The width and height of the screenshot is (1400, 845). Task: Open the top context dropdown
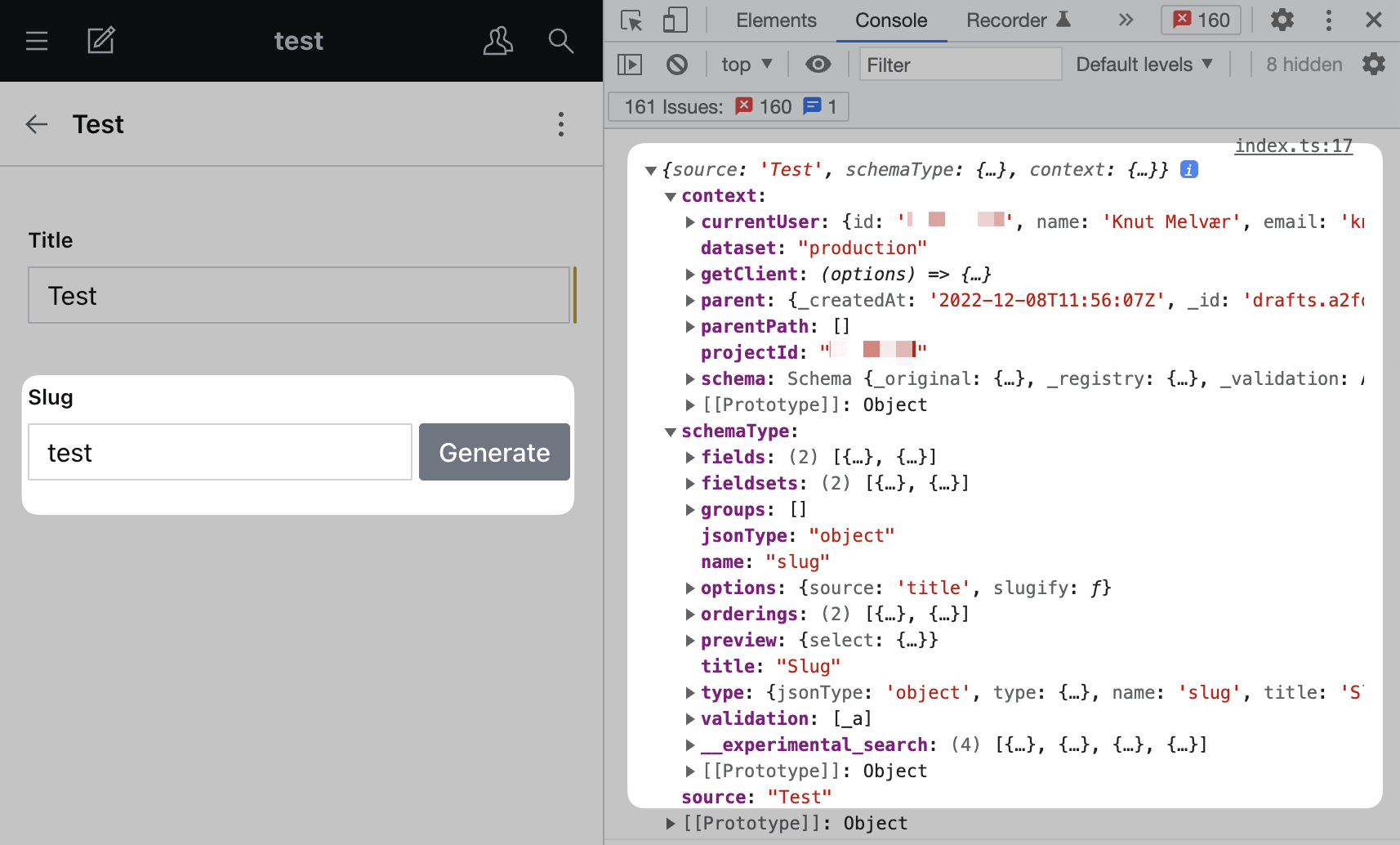coord(747,65)
